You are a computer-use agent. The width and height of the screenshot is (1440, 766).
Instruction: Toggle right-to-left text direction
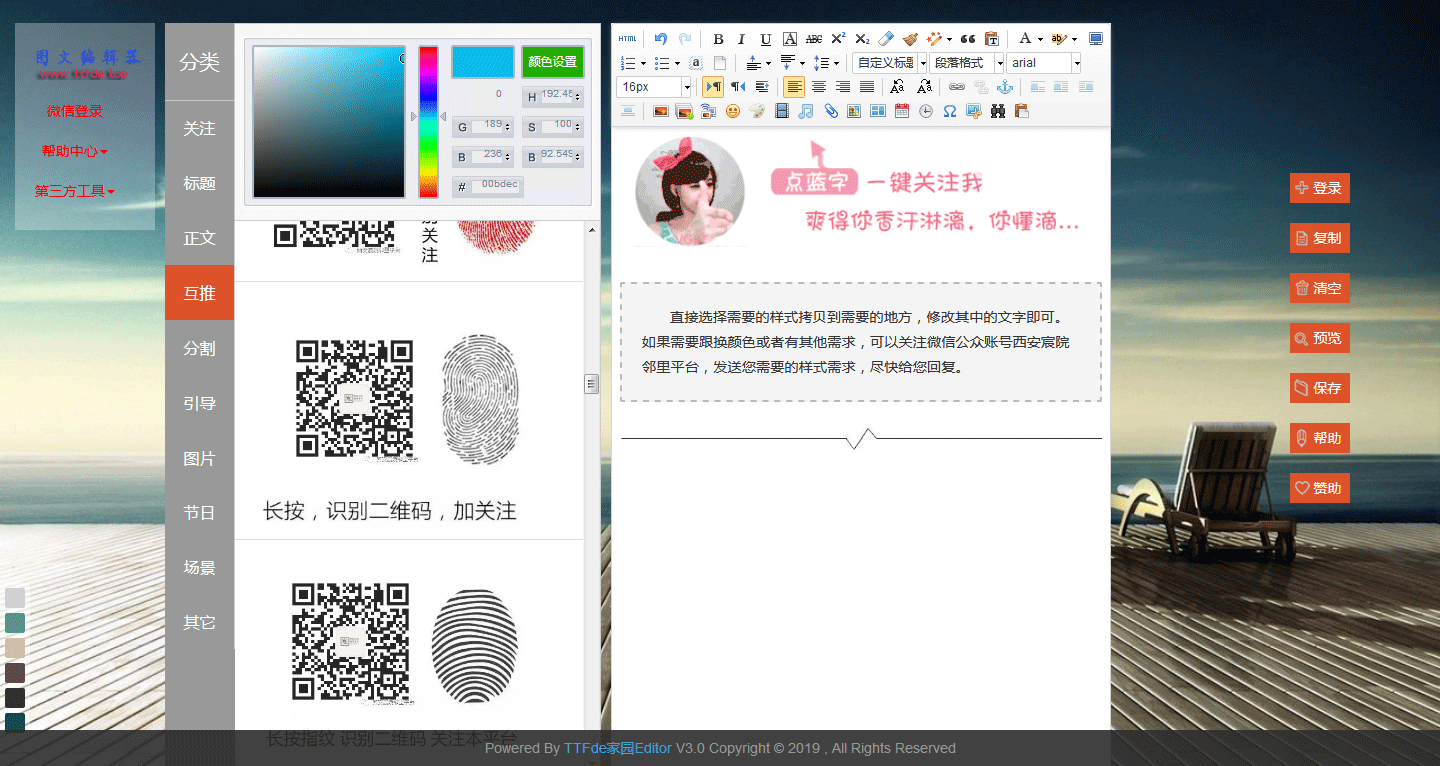pos(738,87)
